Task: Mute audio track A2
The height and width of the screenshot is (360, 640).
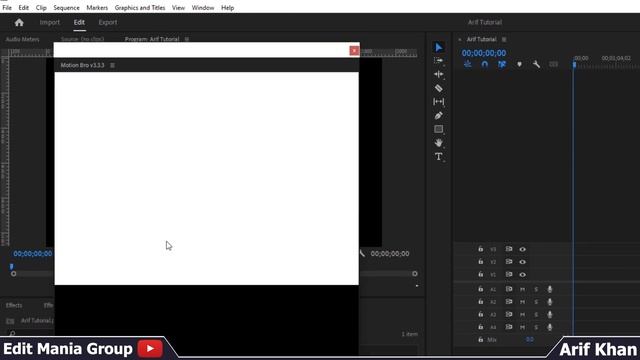Action: (x=522, y=302)
